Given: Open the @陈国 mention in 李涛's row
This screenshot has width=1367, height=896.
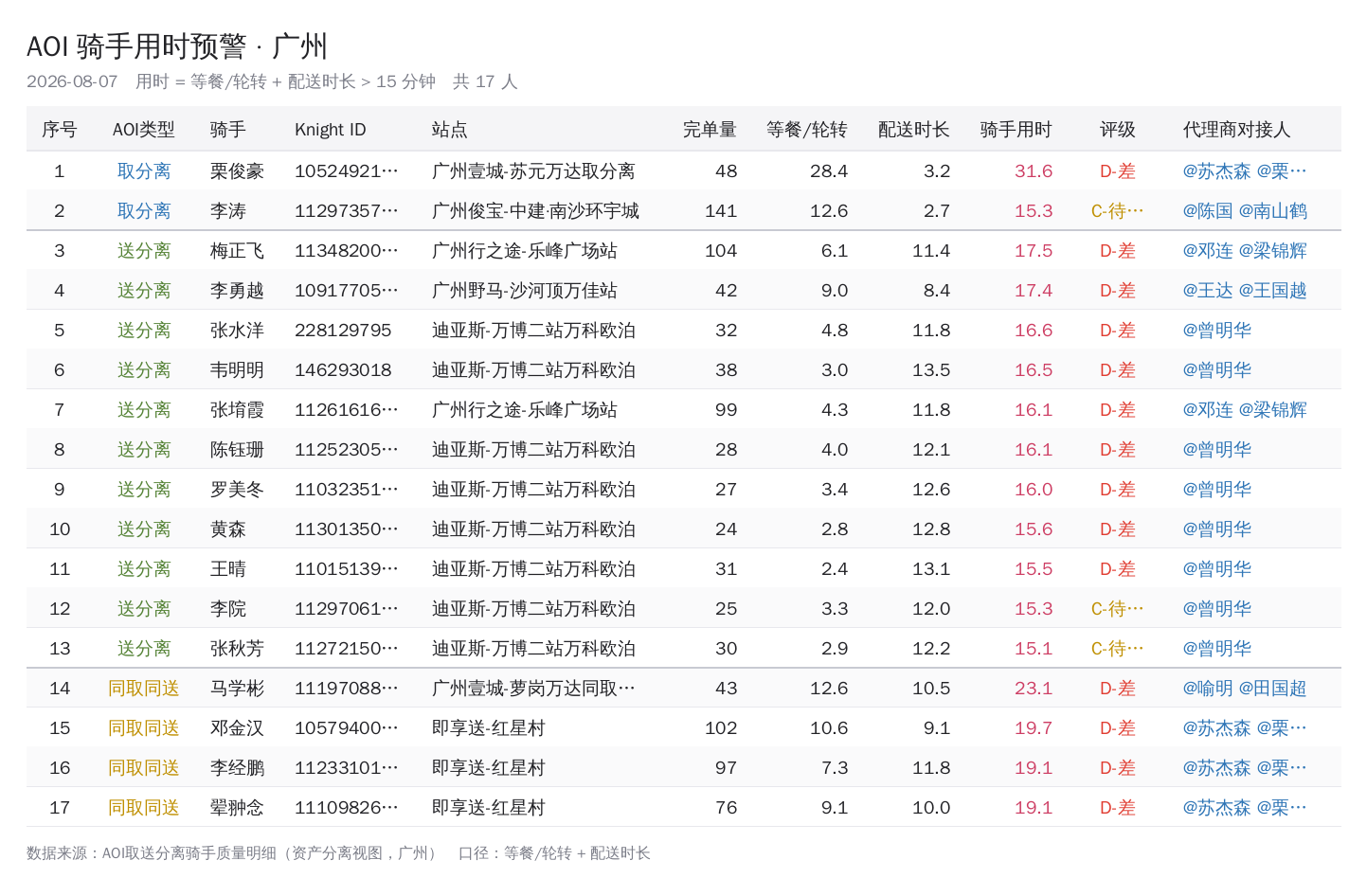Looking at the screenshot, I should click(1208, 211).
